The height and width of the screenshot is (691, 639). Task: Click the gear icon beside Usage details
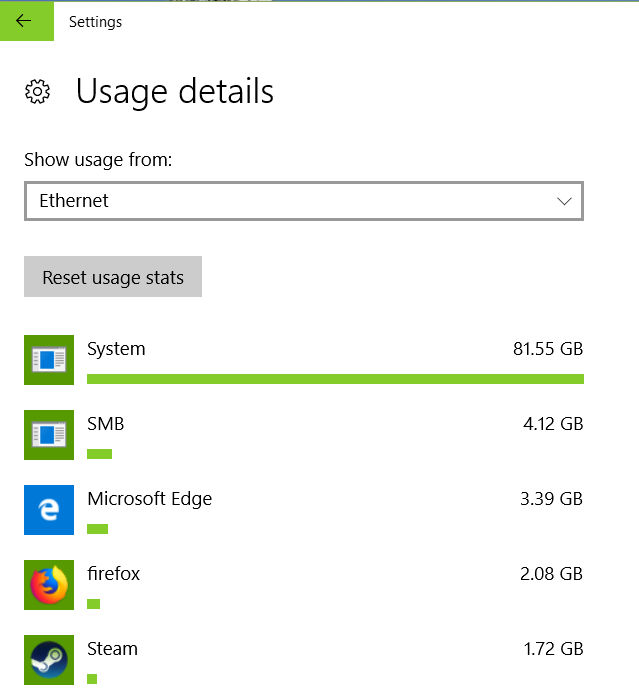click(x=37, y=92)
